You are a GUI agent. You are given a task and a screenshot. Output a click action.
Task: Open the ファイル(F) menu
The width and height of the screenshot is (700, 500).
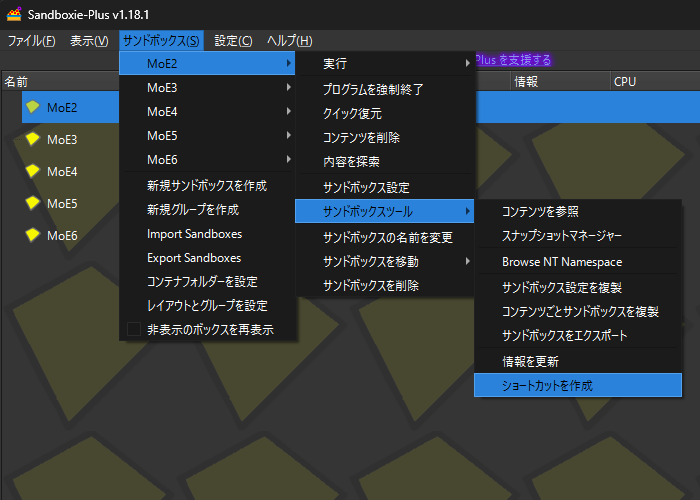tap(31, 41)
